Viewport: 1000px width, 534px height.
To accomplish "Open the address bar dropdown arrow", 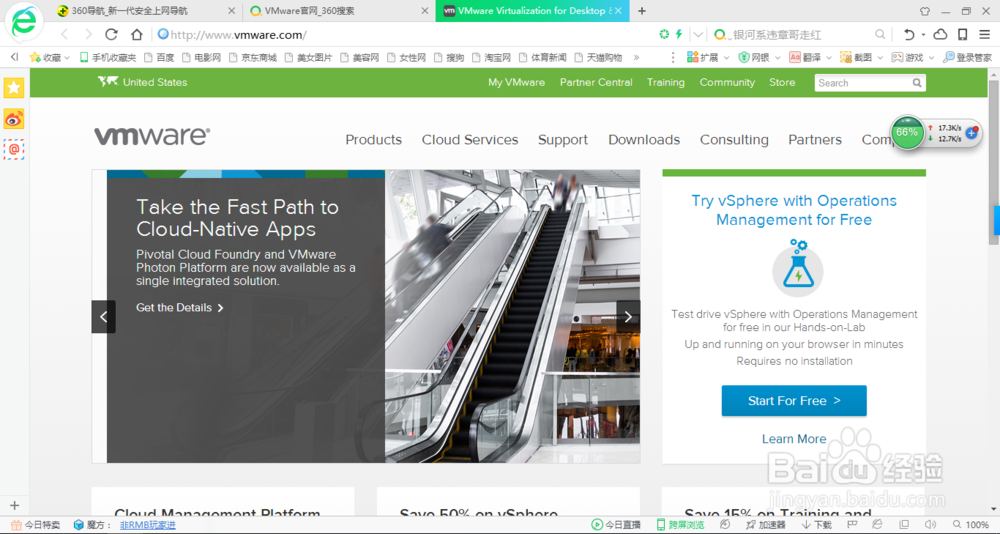I will (699, 34).
